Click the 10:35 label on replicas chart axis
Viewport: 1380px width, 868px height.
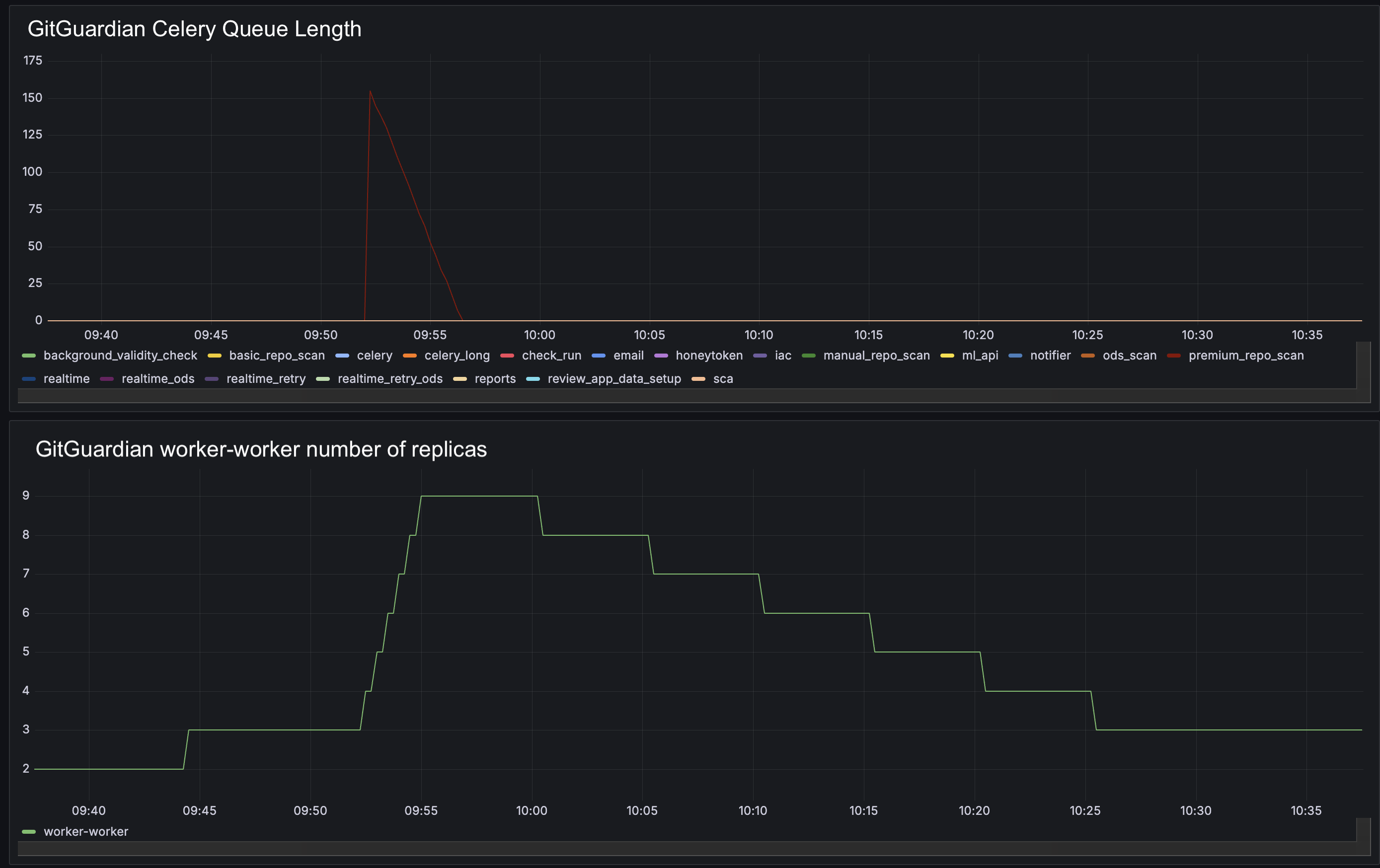1306,811
